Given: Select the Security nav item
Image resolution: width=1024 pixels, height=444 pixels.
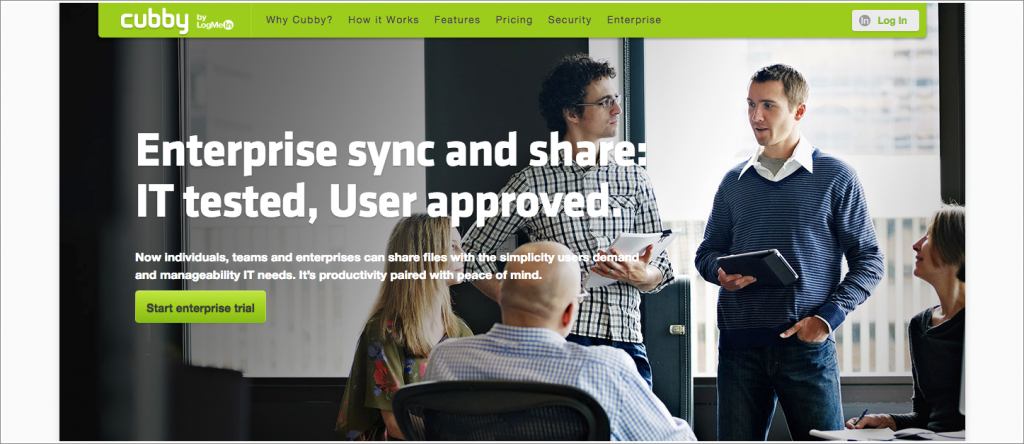Looking at the screenshot, I should 569,20.
